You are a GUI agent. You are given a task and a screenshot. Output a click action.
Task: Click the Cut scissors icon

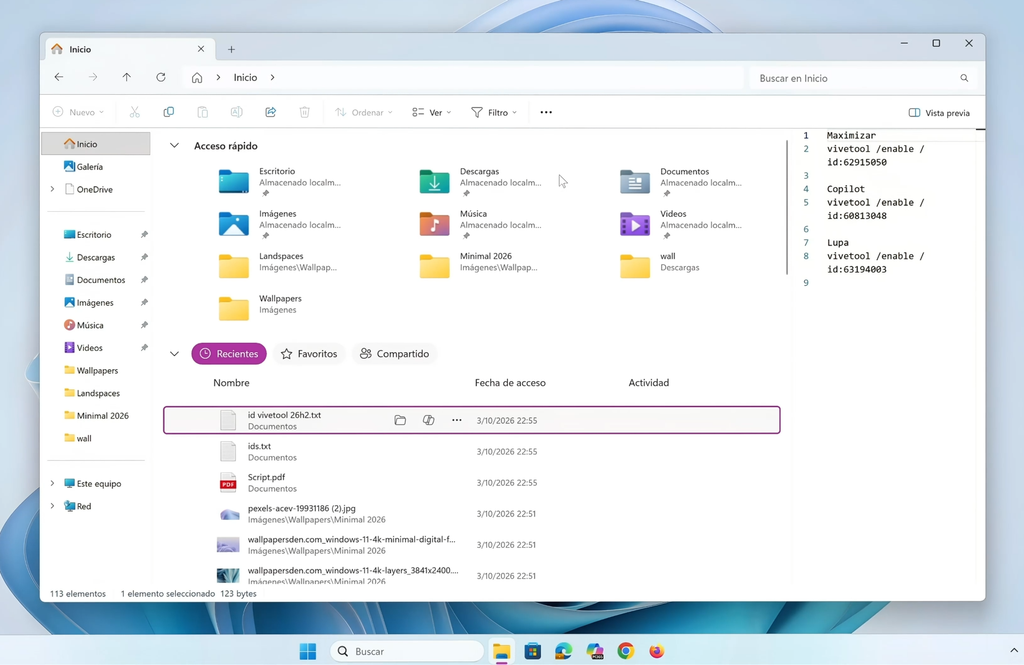pyautogui.click(x=135, y=112)
